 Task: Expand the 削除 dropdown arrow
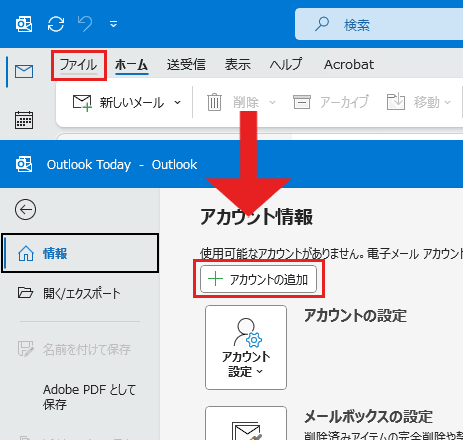272,102
